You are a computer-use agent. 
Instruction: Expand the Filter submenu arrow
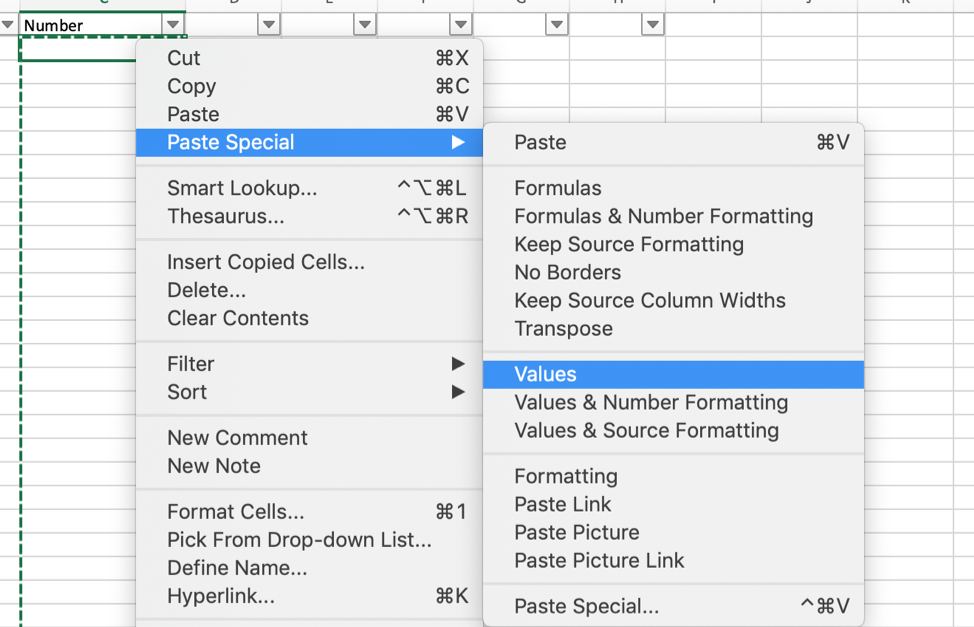click(458, 364)
